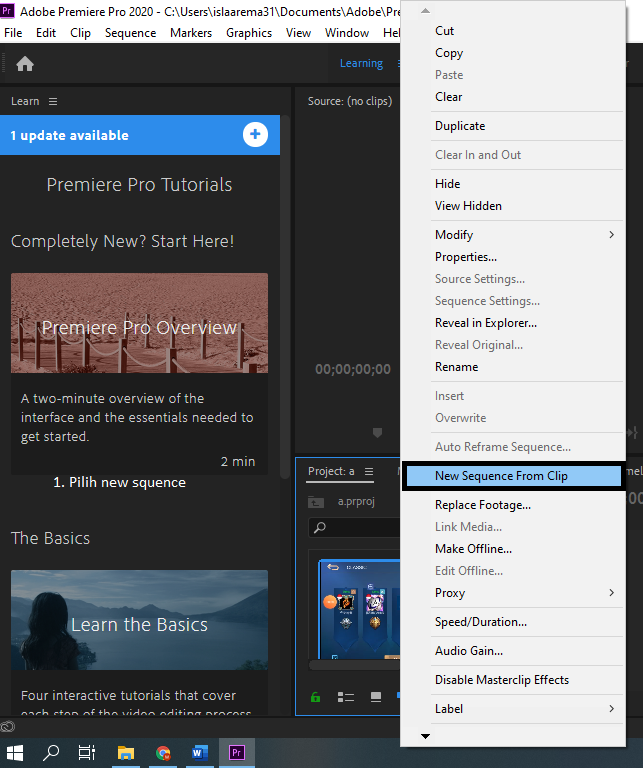
Task: Open Google Chrome from the taskbar
Action: (x=163, y=753)
